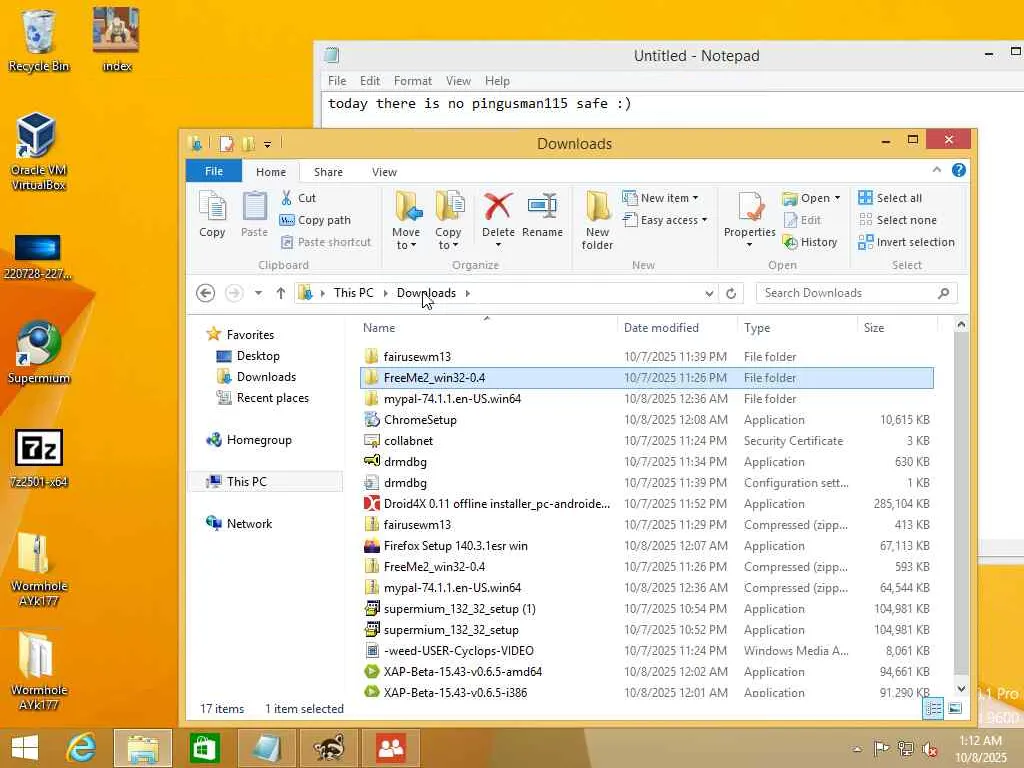Open the Delete dropdown arrow
This screenshot has height=768, width=1024.
coord(498,246)
